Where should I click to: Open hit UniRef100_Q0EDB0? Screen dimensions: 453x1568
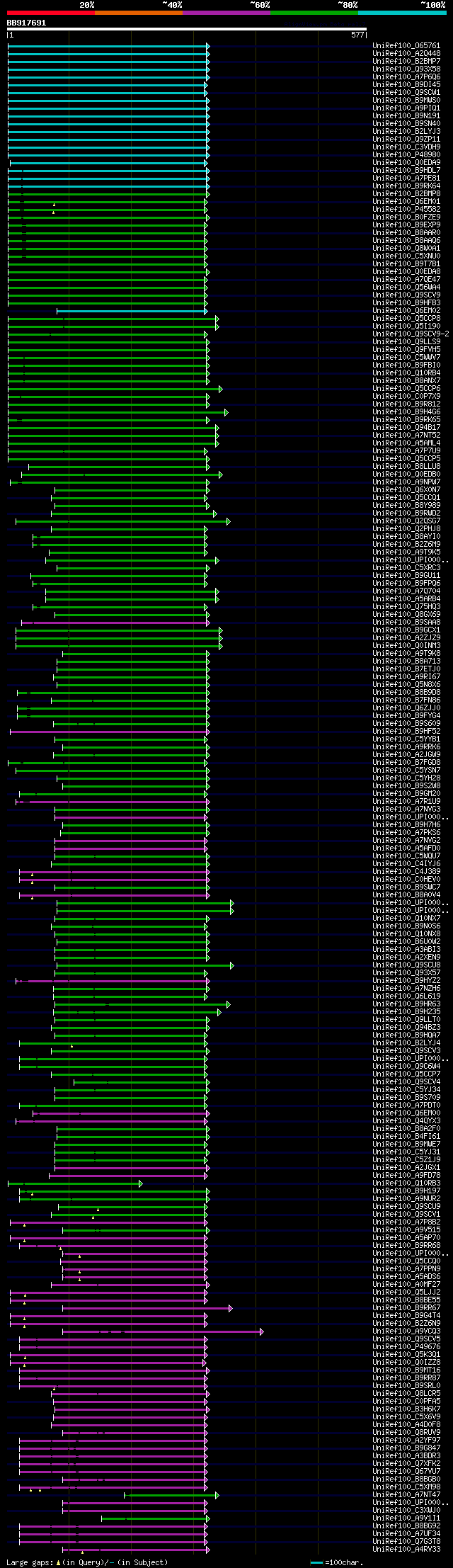coord(406,475)
